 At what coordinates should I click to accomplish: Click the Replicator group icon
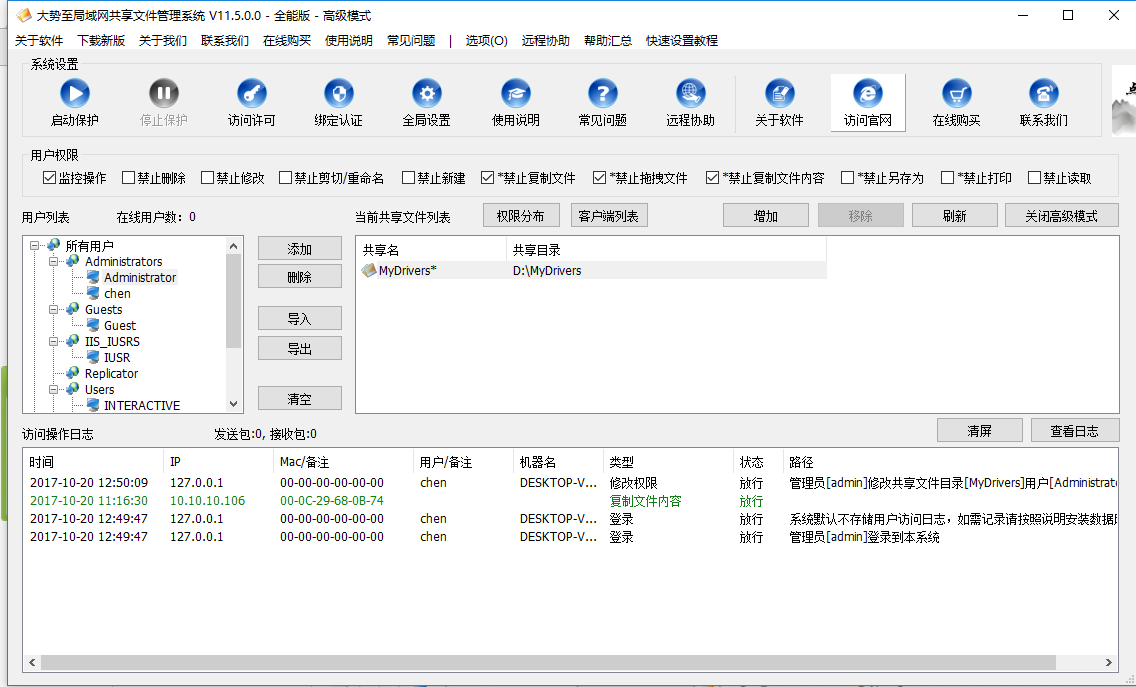[72, 372]
